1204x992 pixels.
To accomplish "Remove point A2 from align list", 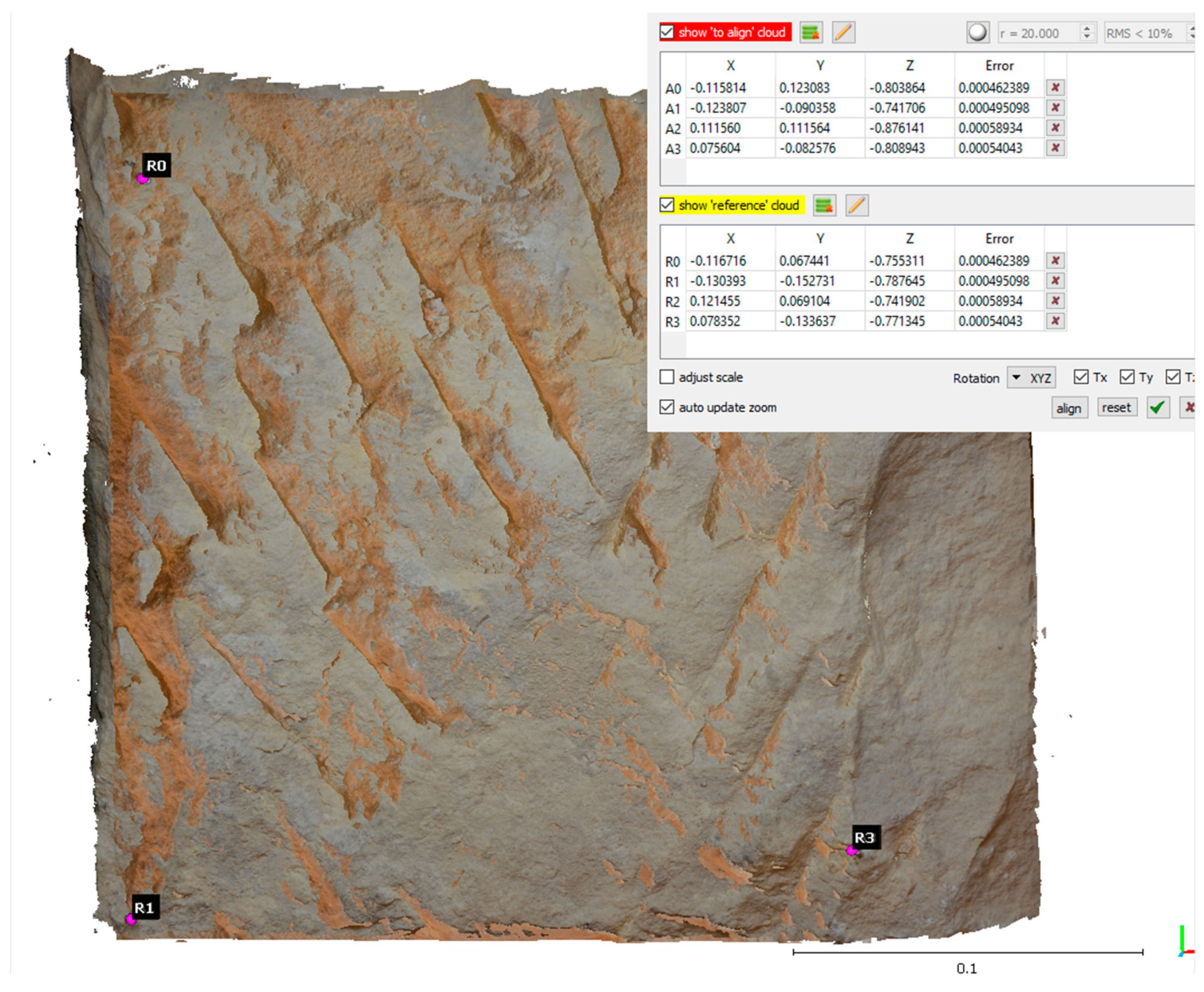I will 1055,128.
